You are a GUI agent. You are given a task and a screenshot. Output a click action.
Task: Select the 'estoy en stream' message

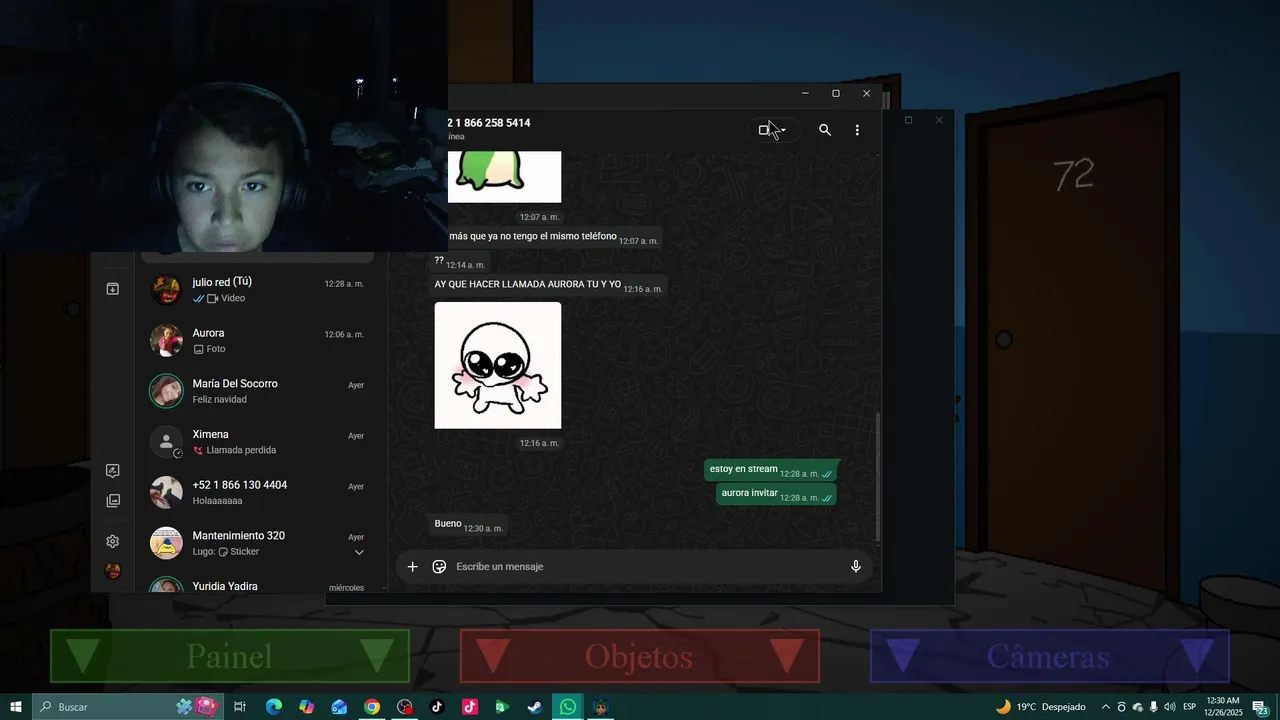click(770, 470)
